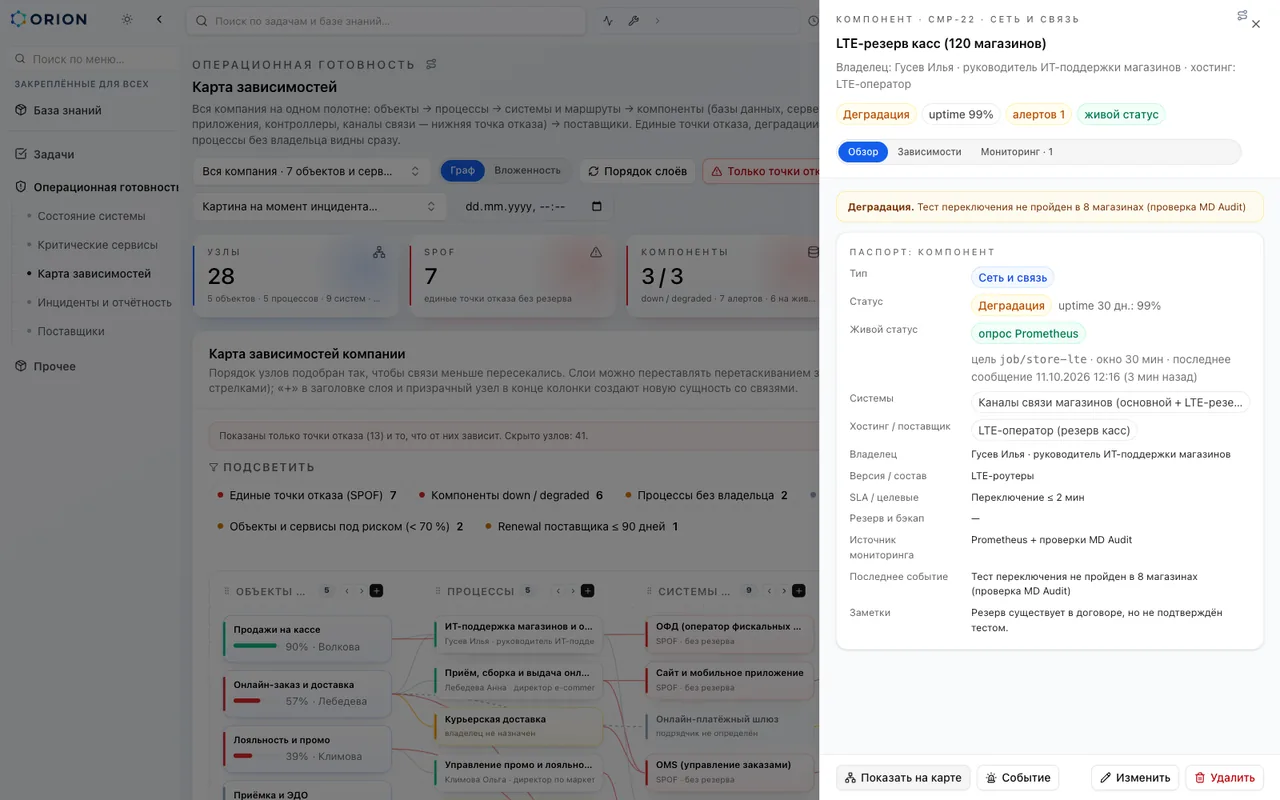Highlight Процессы без владельца filter
1280x800 pixels.
click(x=706, y=495)
